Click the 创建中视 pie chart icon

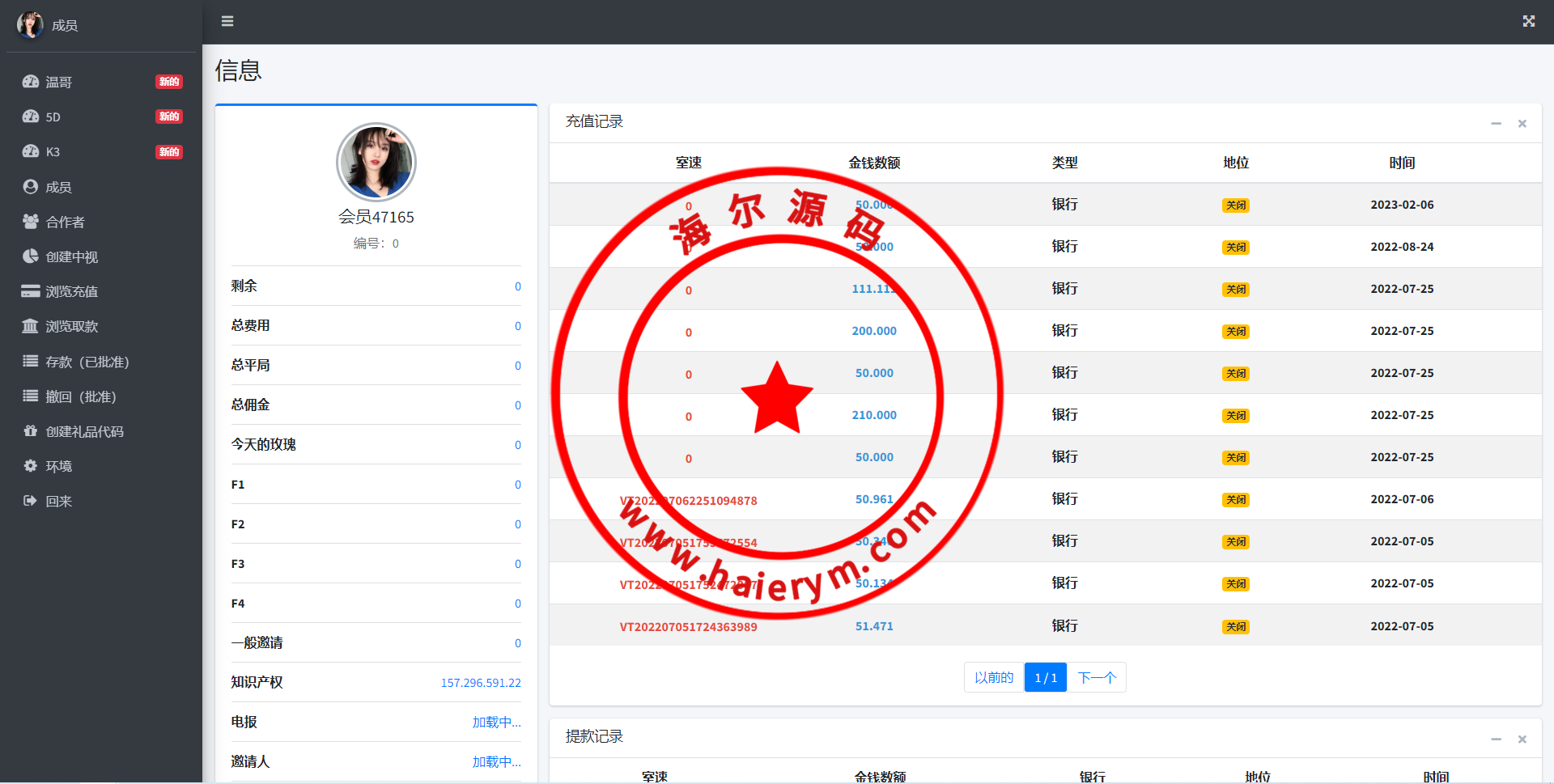[x=31, y=256]
